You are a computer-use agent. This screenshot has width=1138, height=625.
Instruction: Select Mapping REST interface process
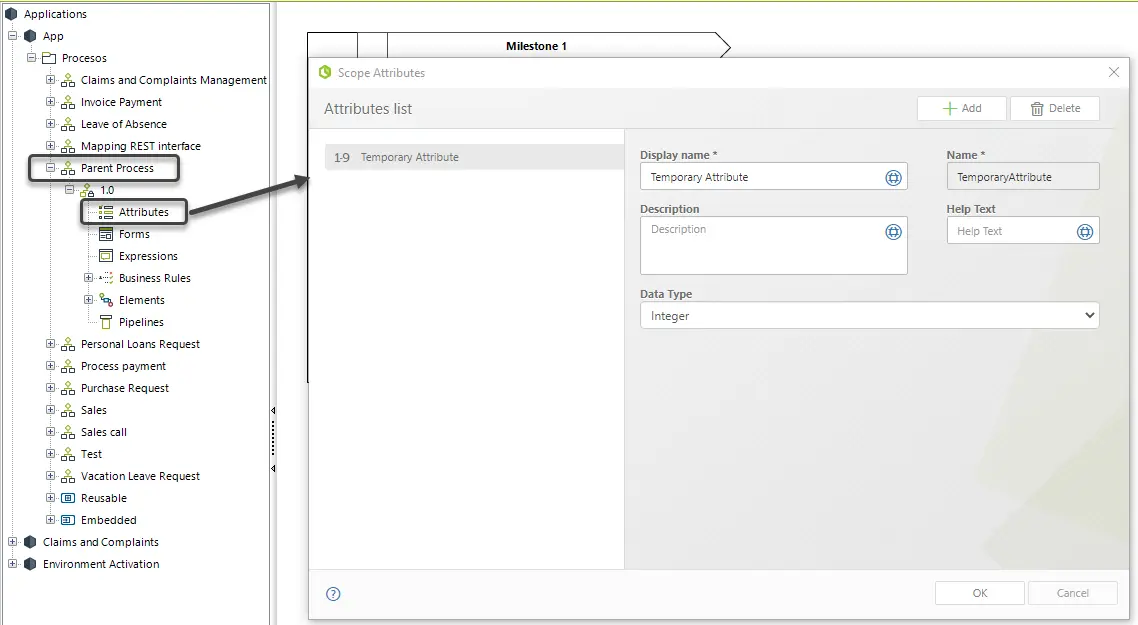coord(141,146)
